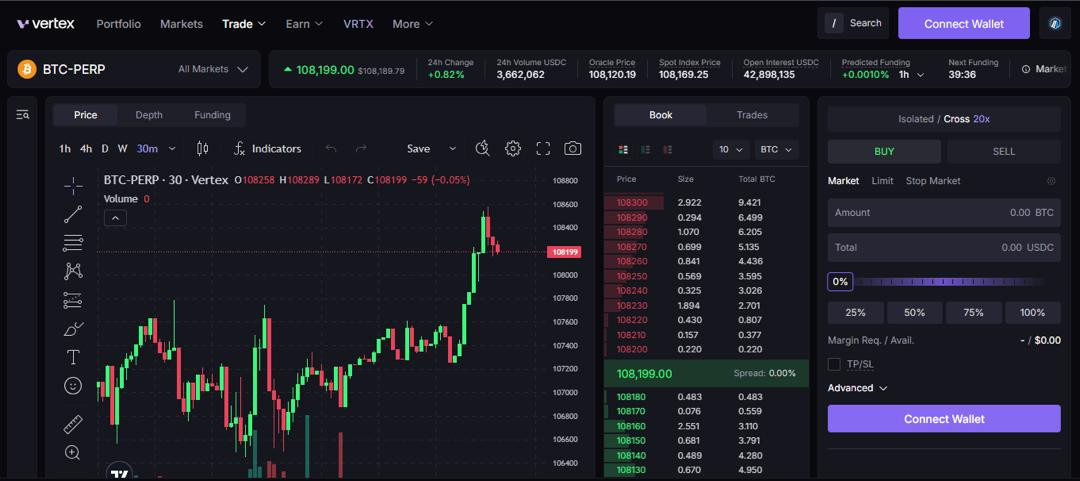Open chart settings gear icon

pyautogui.click(x=513, y=149)
